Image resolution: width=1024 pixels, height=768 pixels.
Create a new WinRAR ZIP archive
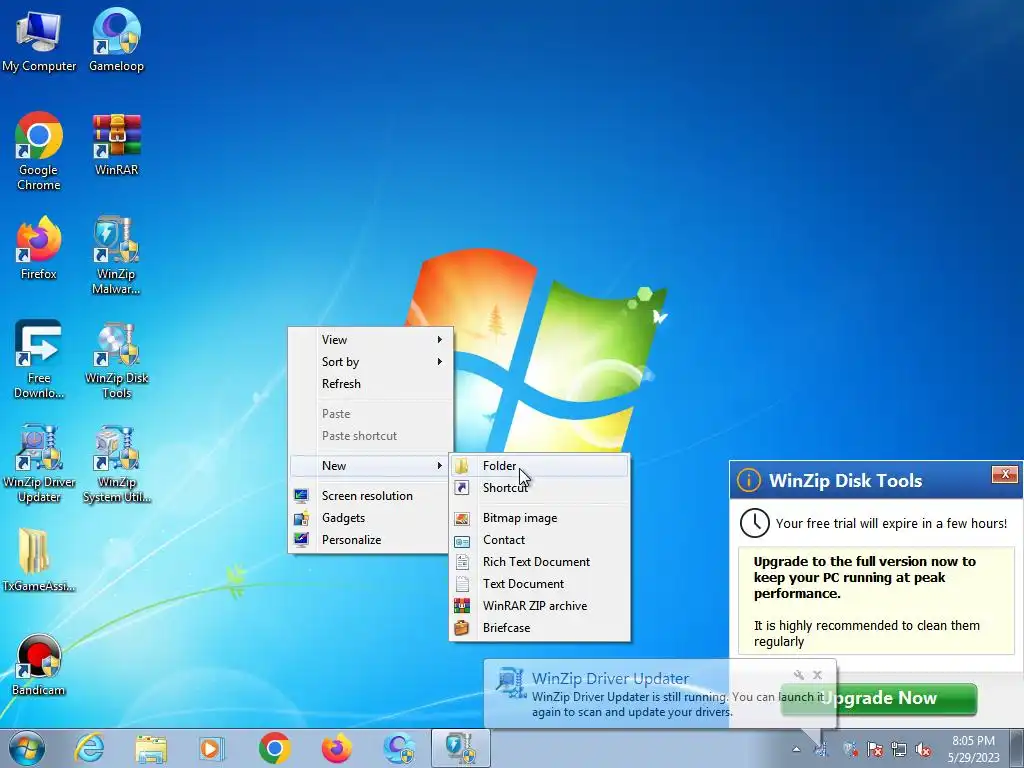click(x=540, y=606)
